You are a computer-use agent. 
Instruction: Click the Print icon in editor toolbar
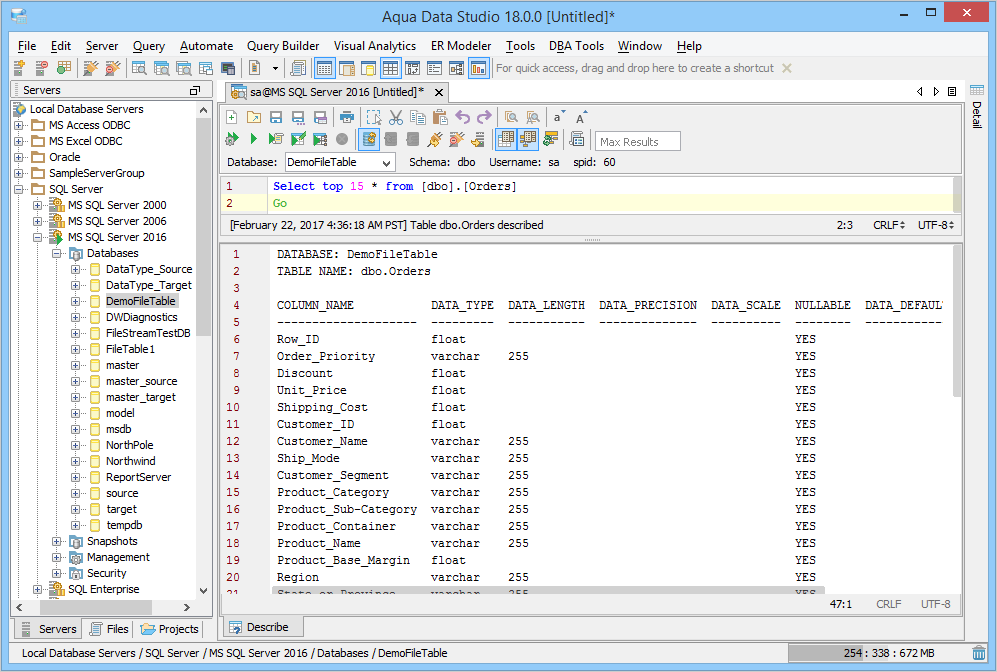(347, 117)
